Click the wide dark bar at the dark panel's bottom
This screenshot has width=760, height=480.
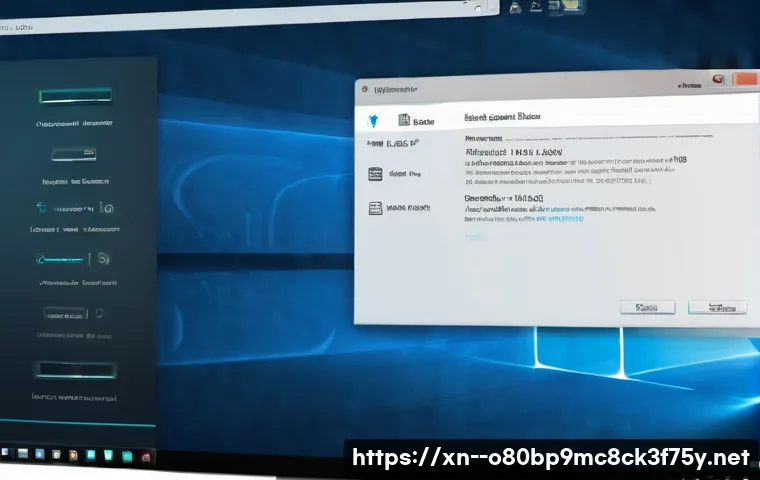[x=75, y=370]
